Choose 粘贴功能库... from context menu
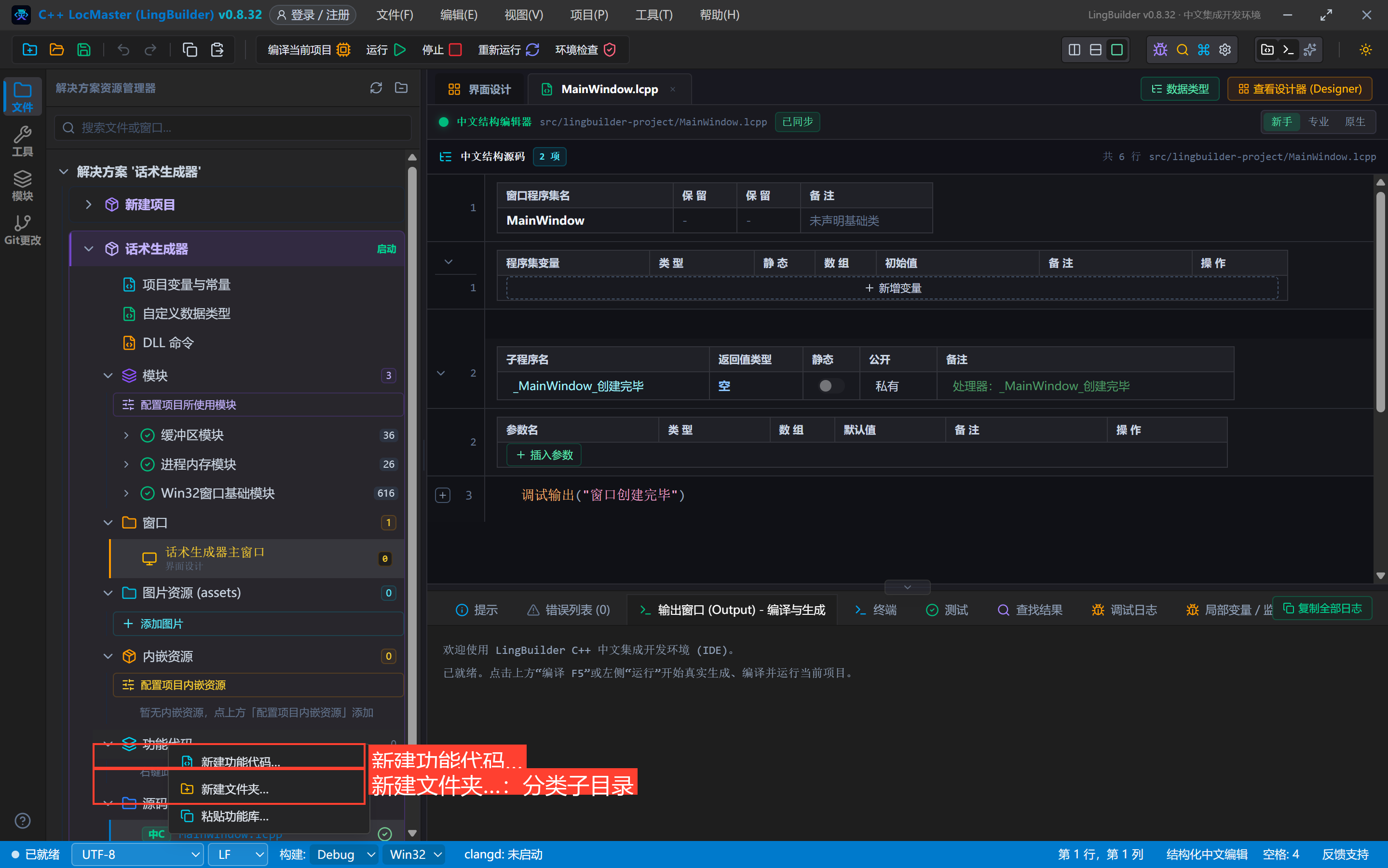The image size is (1388, 868). (x=269, y=816)
